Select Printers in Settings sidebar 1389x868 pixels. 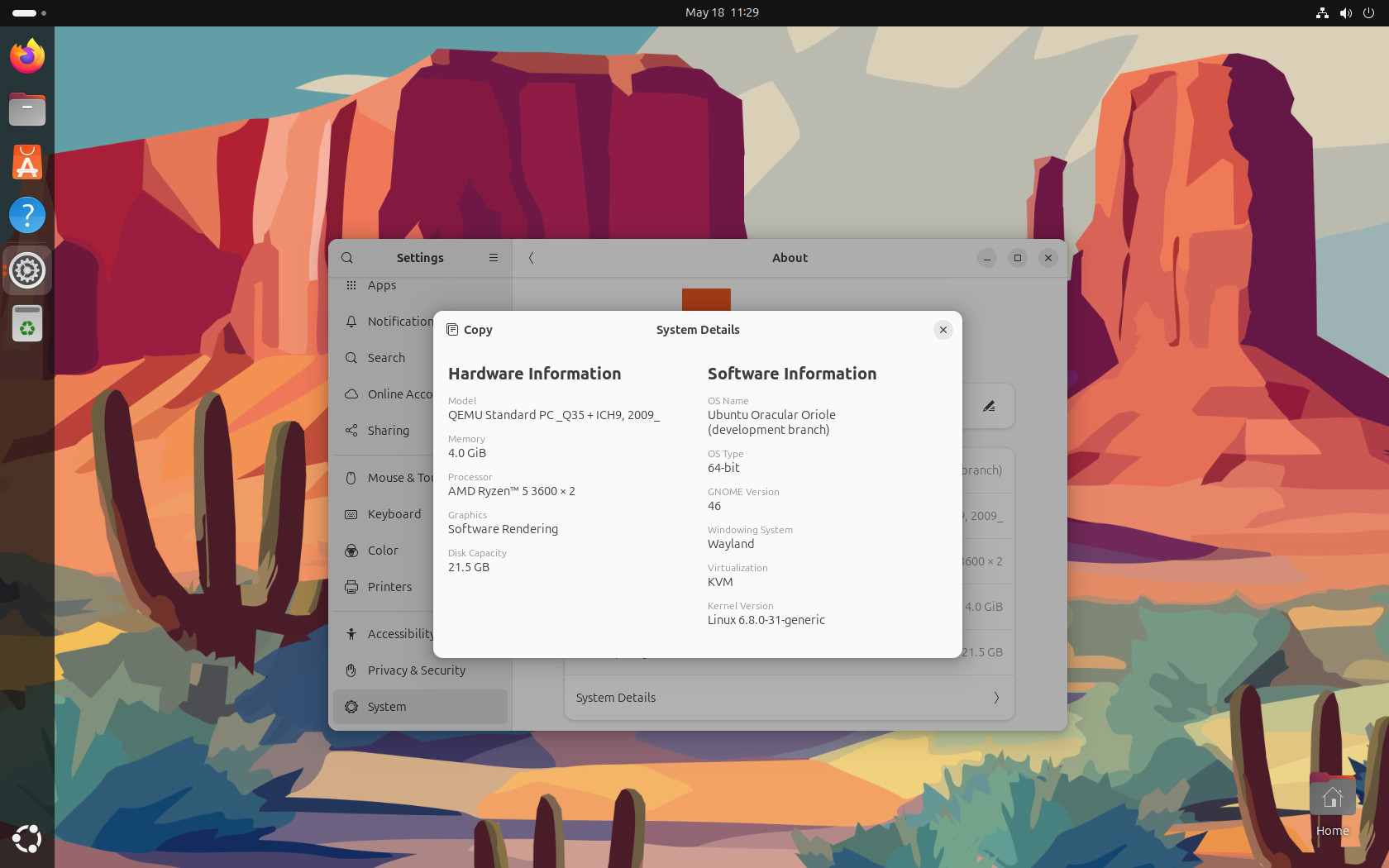click(420, 587)
